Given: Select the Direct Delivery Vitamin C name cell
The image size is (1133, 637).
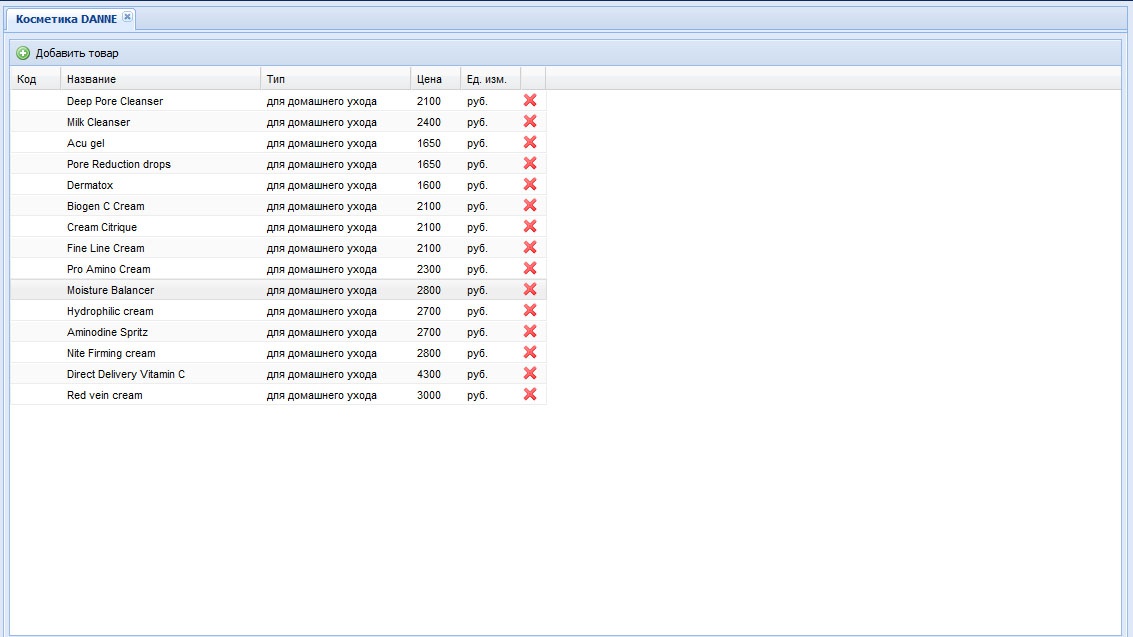Looking at the screenshot, I should [160, 373].
